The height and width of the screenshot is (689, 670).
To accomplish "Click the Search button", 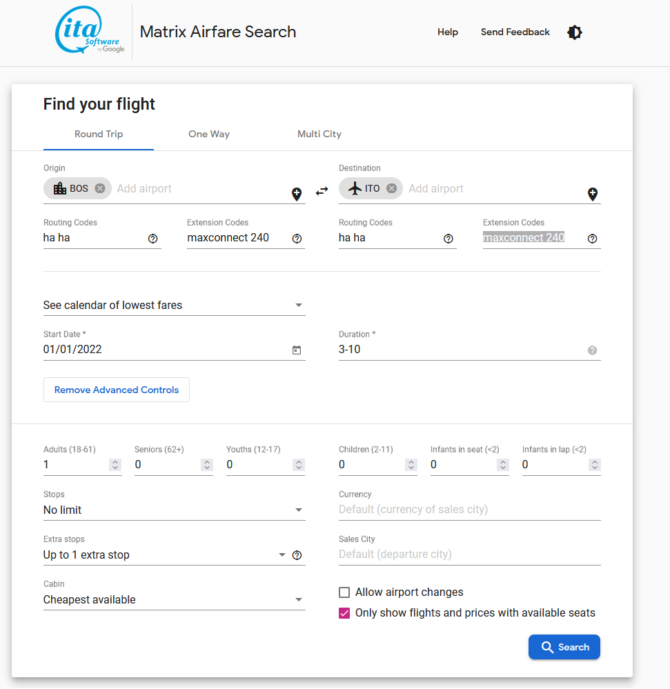I will pyautogui.click(x=564, y=647).
